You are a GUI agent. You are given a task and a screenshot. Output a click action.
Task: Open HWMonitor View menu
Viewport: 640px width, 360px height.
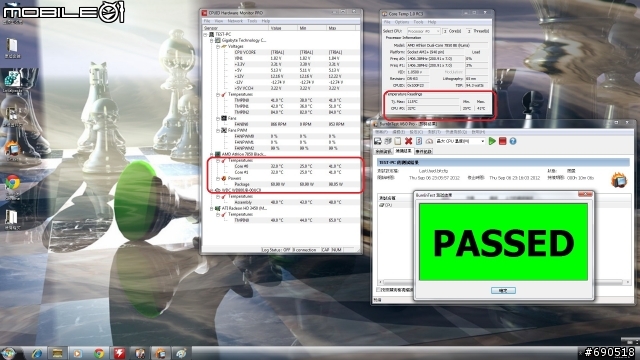tap(219, 21)
